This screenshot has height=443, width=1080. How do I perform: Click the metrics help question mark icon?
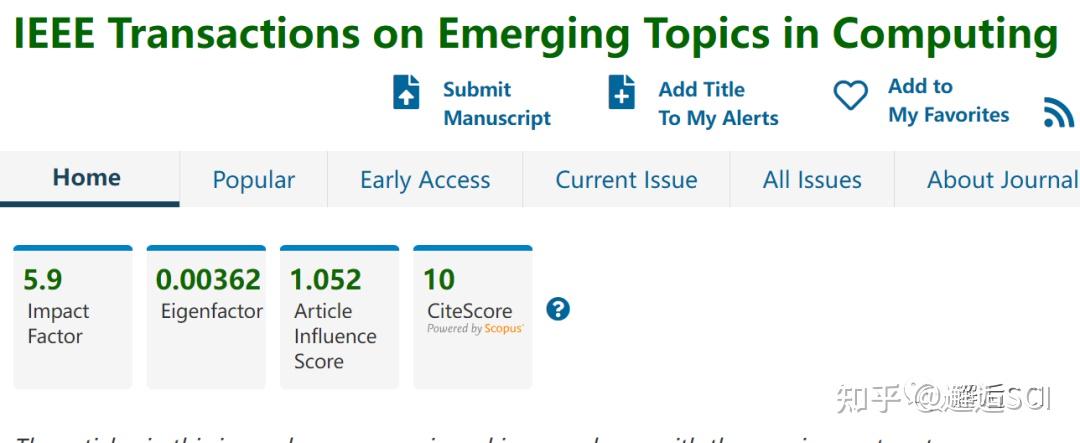click(559, 309)
